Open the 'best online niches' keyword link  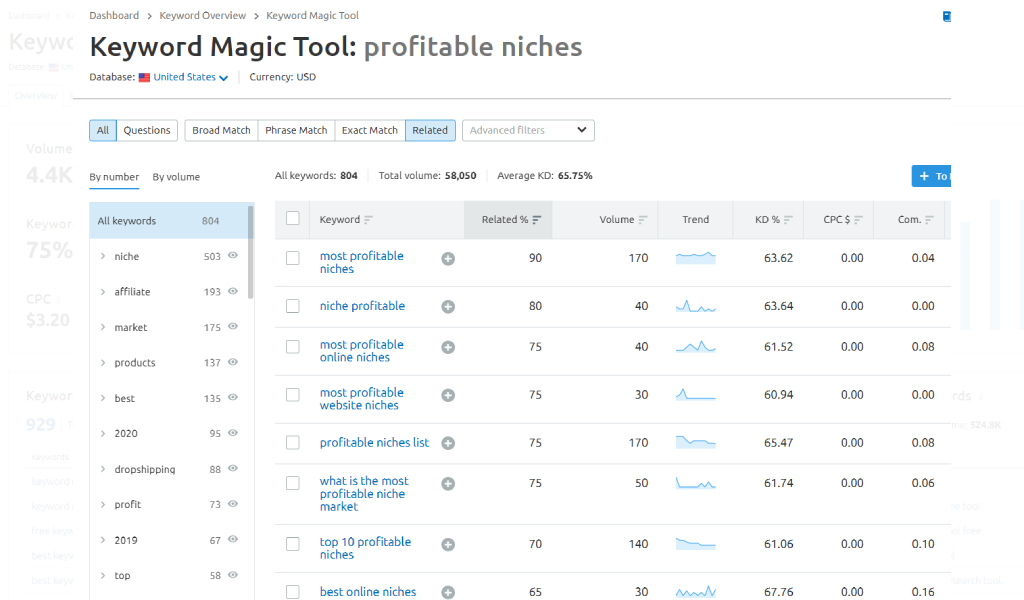point(367,592)
